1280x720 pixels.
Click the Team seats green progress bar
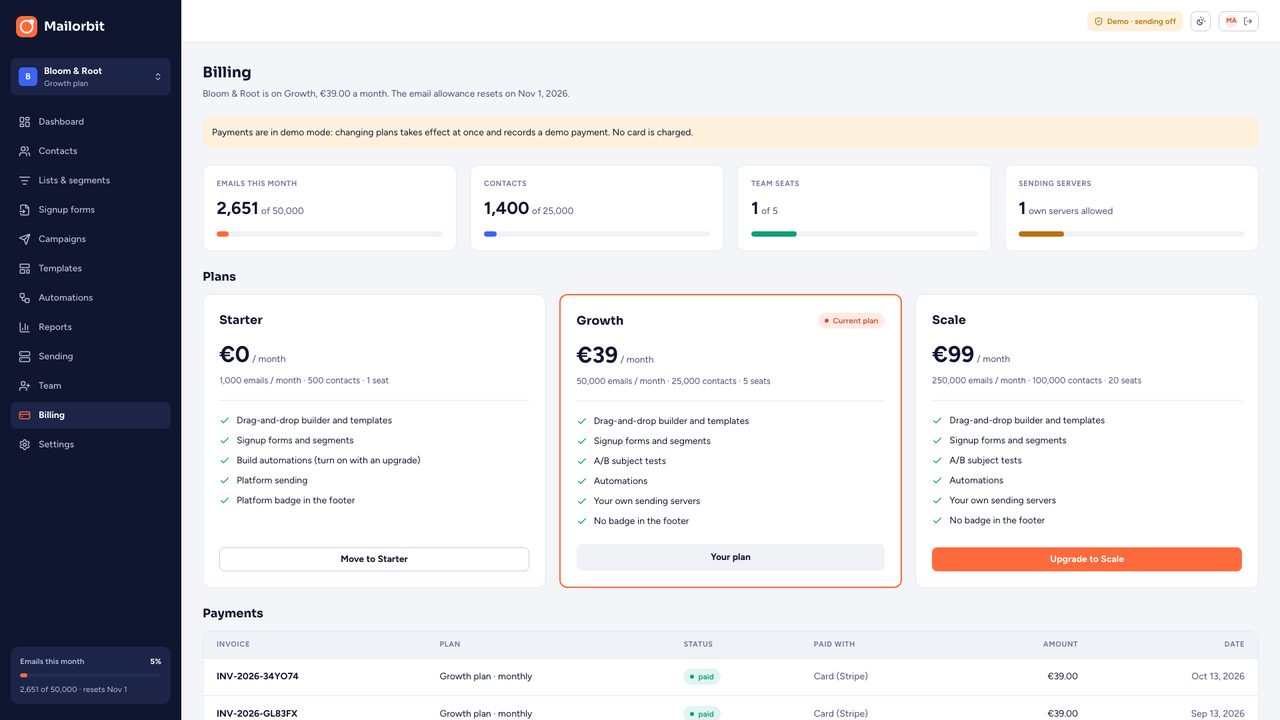[864, 234]
